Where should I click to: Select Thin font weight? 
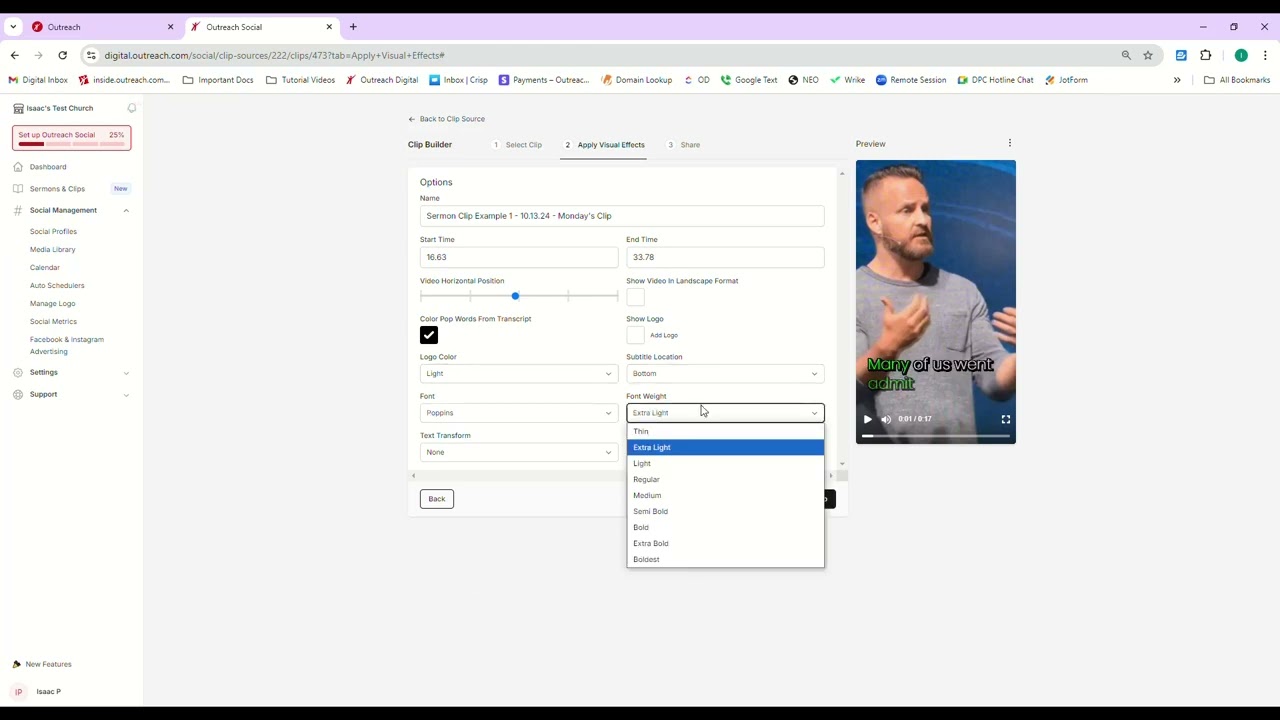point(725,431)
